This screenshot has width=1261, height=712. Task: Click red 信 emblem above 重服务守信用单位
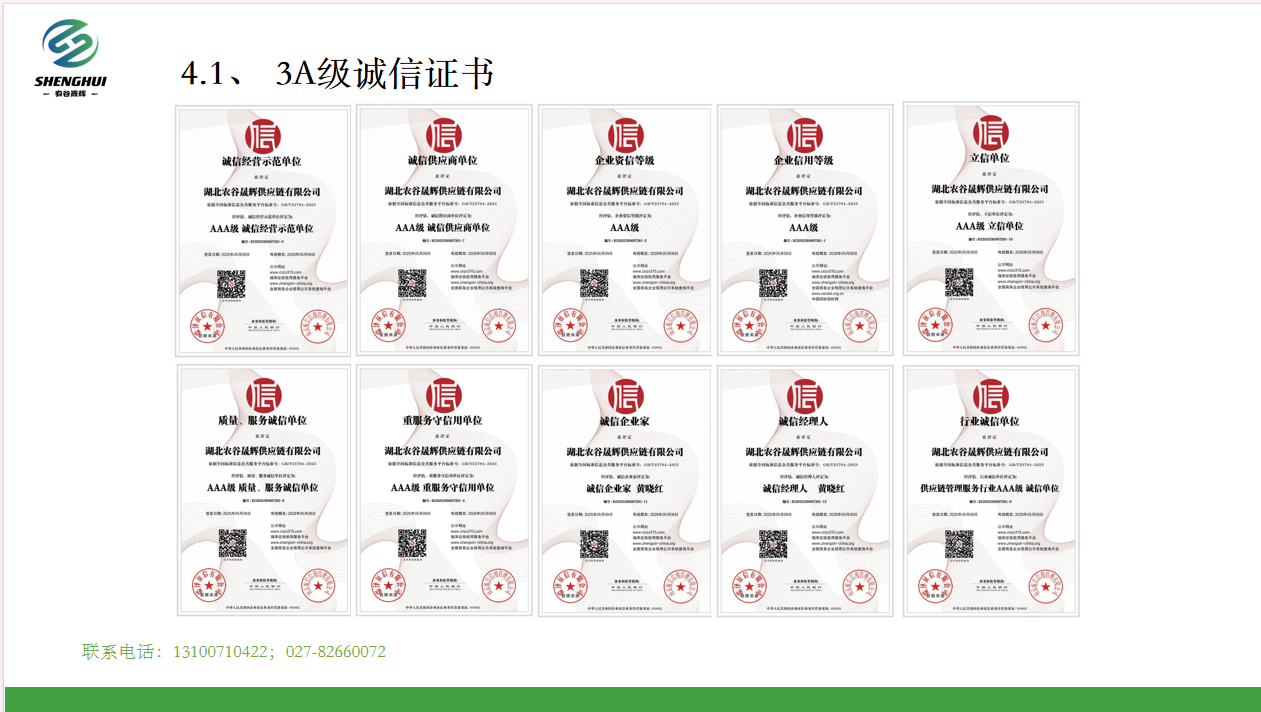tap(443, 396)
